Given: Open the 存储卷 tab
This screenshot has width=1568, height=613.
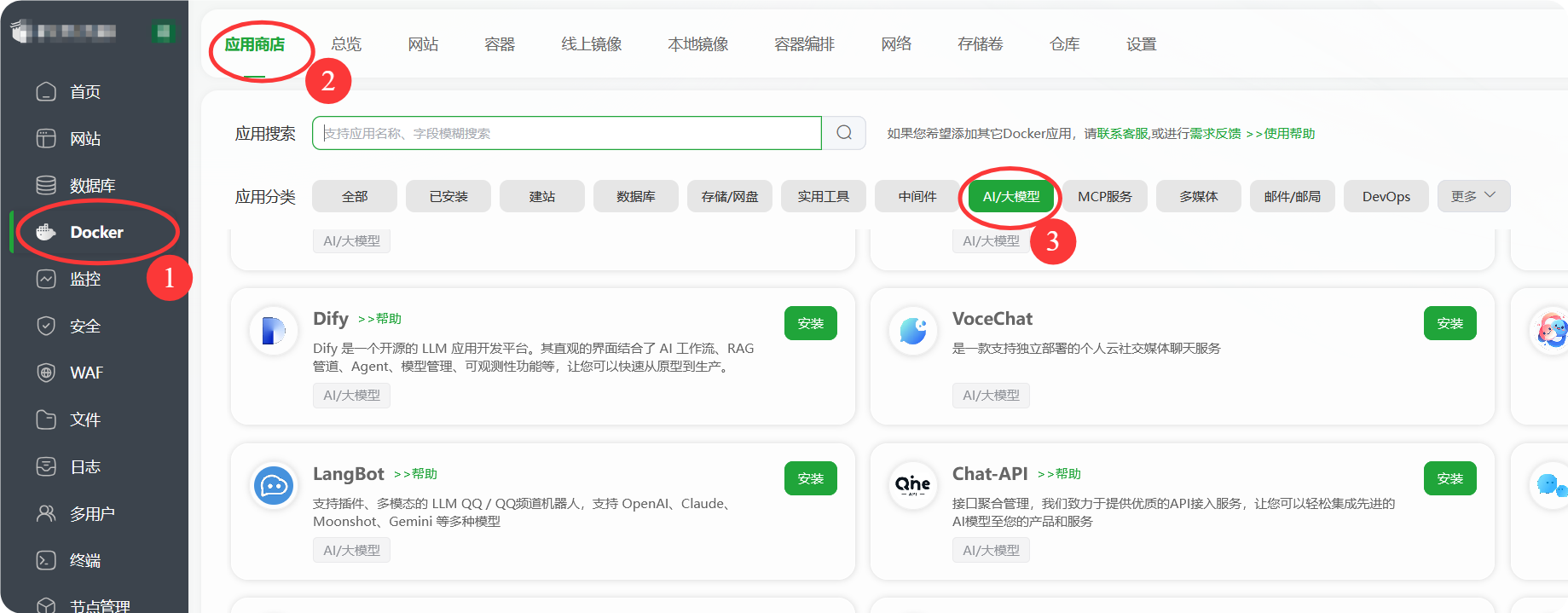Looking at the screenshot, I should (981, 44).
